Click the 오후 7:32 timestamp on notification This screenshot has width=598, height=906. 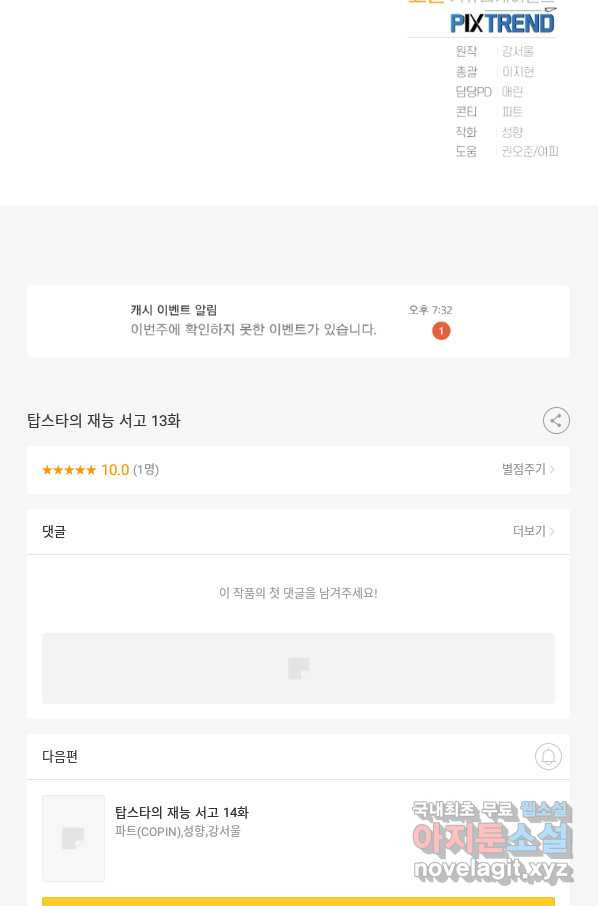click(430, 310)
